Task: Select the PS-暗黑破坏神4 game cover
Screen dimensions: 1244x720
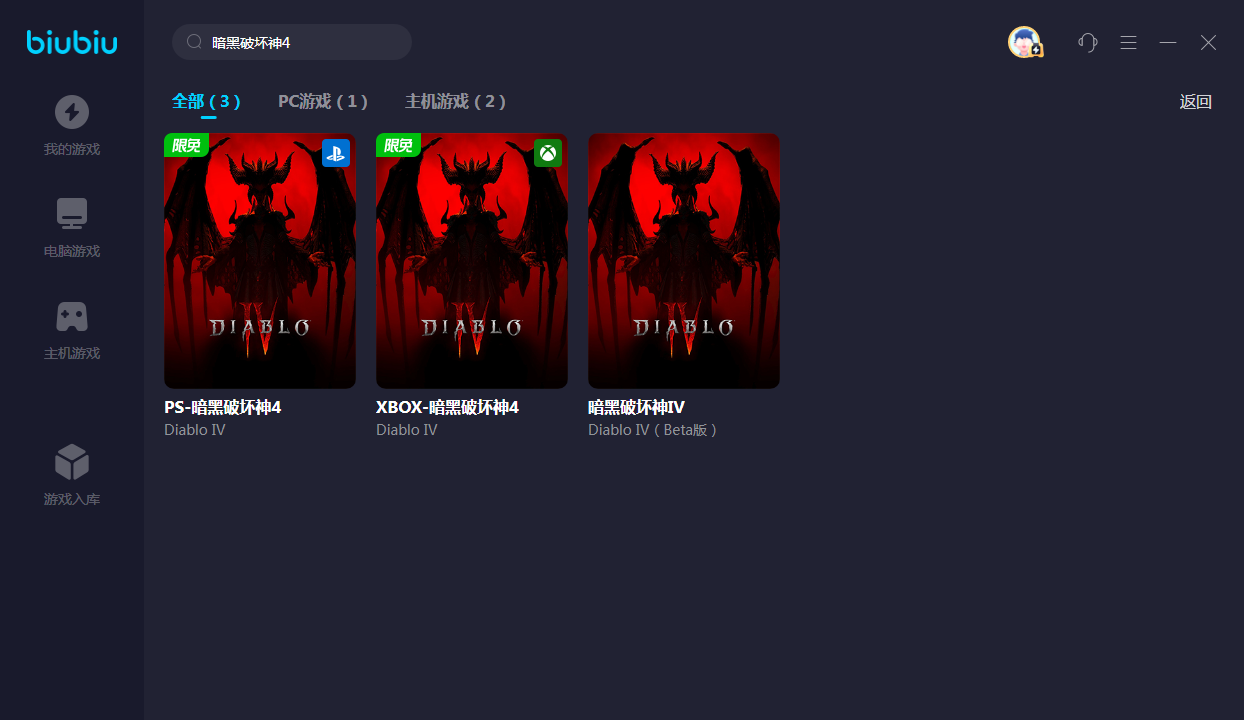Action: [260, 260]
